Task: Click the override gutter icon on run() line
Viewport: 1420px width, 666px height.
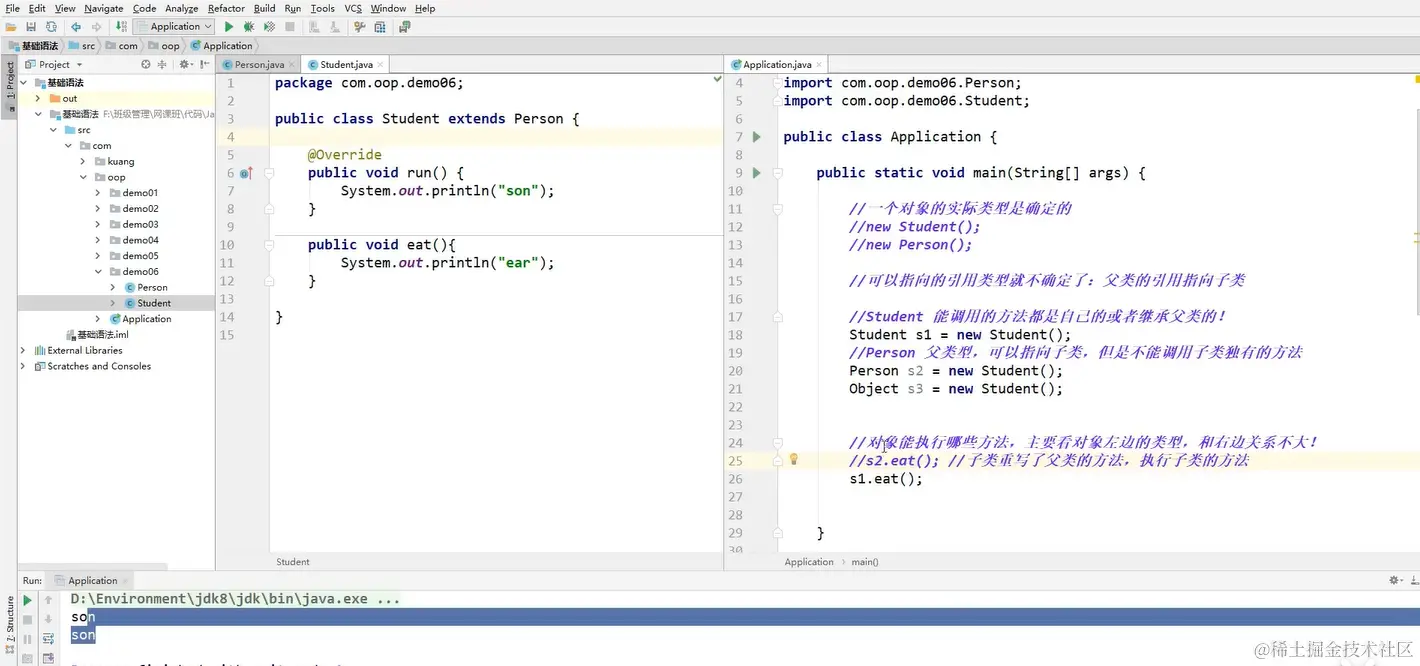Action: tap(247, 173)
